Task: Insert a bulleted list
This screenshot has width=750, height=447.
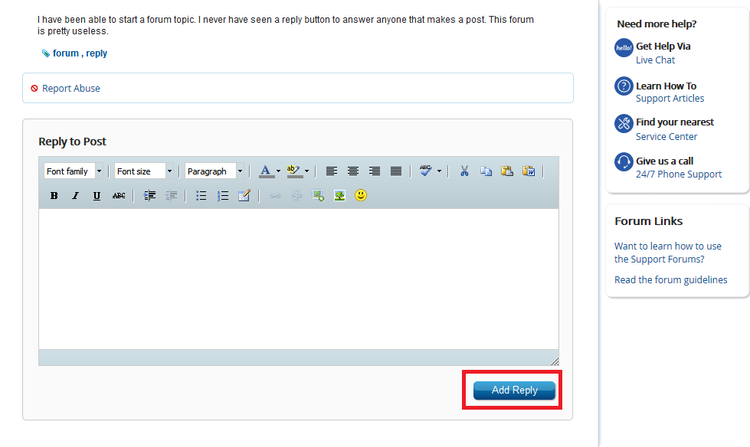Action: coord(201,196)
